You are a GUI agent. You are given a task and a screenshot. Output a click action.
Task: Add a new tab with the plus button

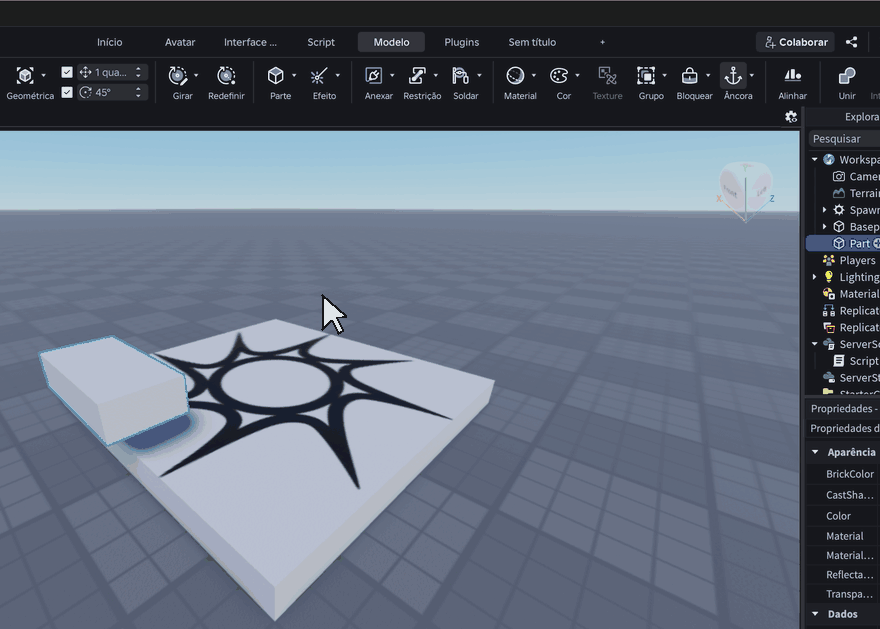(x=602, y=42)
